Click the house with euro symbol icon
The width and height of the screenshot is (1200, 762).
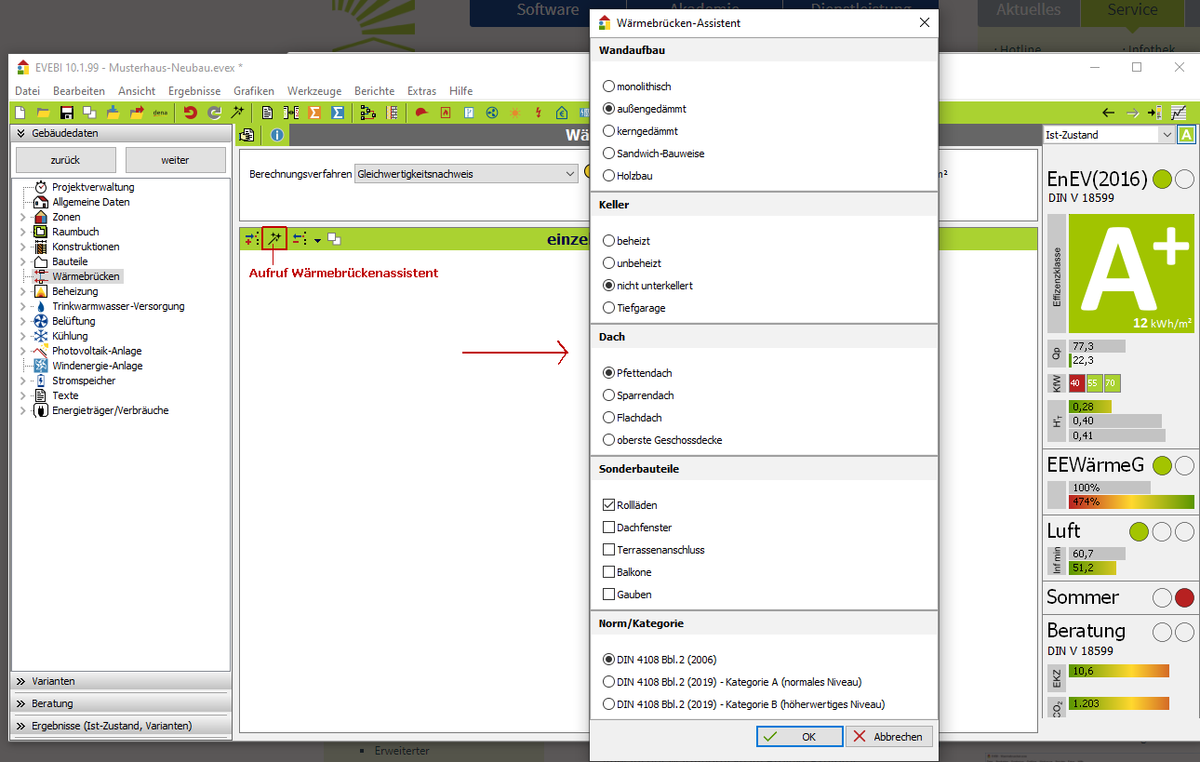coord(562,112)
